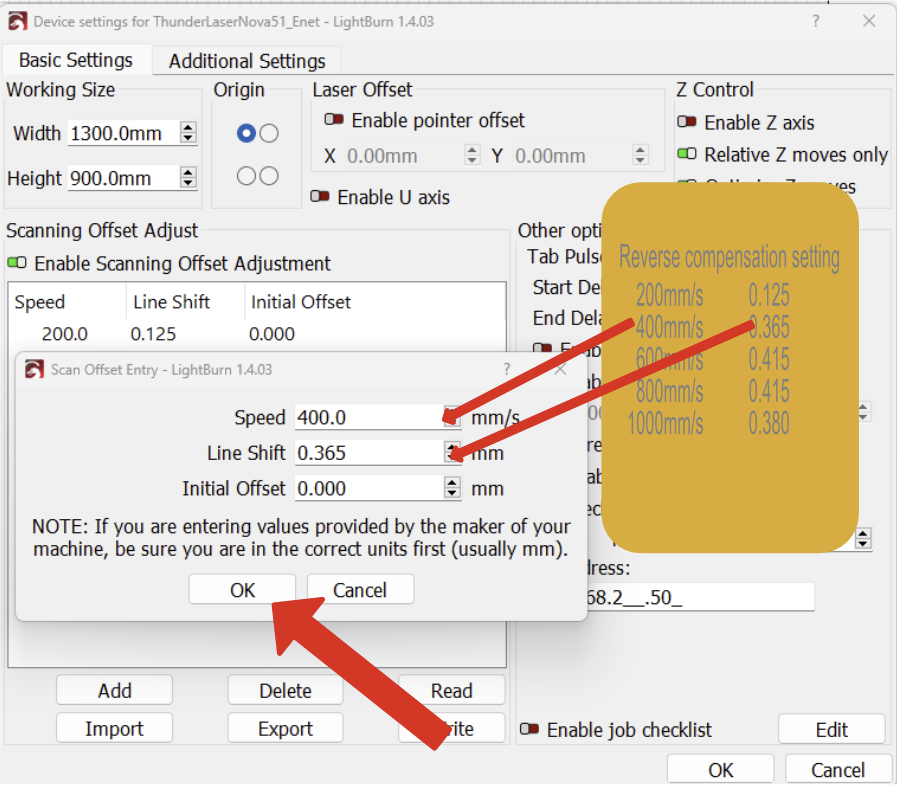Select the 200.0 speed row in offset table

(257, 334)
